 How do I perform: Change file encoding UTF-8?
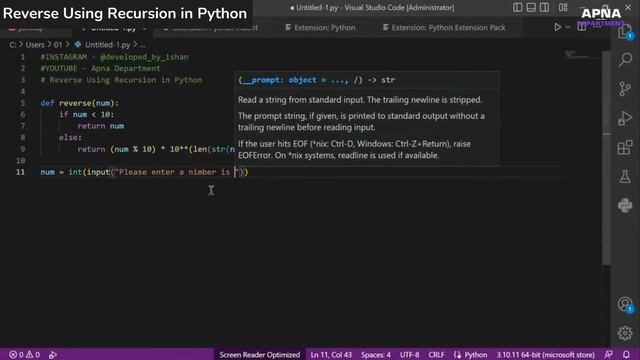pos(409,354)
